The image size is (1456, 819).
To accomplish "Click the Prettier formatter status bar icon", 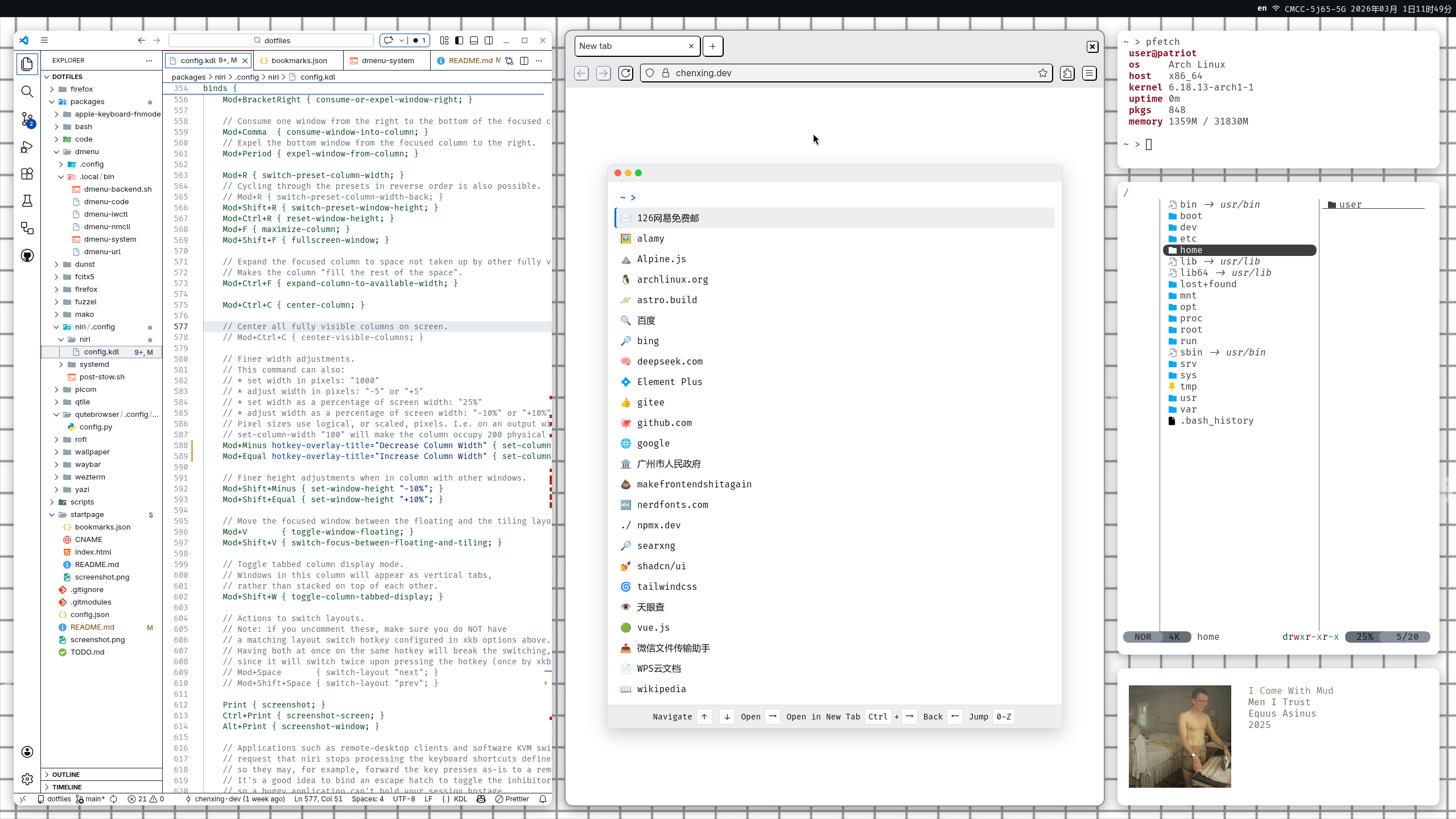I will click(512, 799).
